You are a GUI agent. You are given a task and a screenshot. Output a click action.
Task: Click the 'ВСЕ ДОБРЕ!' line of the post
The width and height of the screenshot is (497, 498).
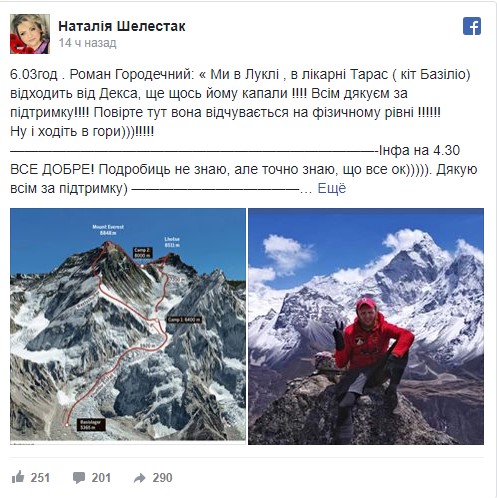pyautogui.click(x=244, y=169)
